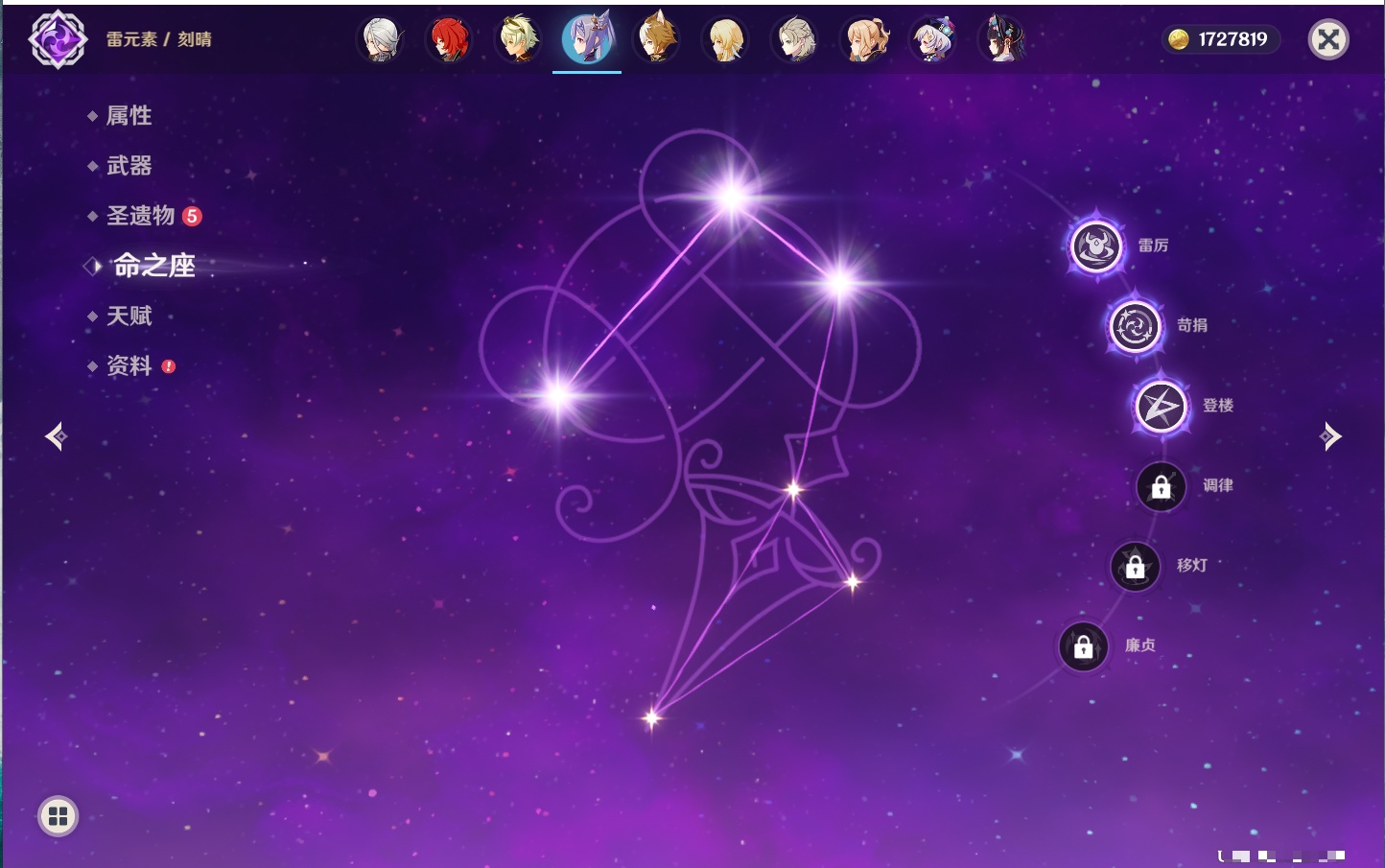This screenshot has height=868, width=1385.
Task: Choose the Jean avatar with ponytail
Action: coord(864,39)
